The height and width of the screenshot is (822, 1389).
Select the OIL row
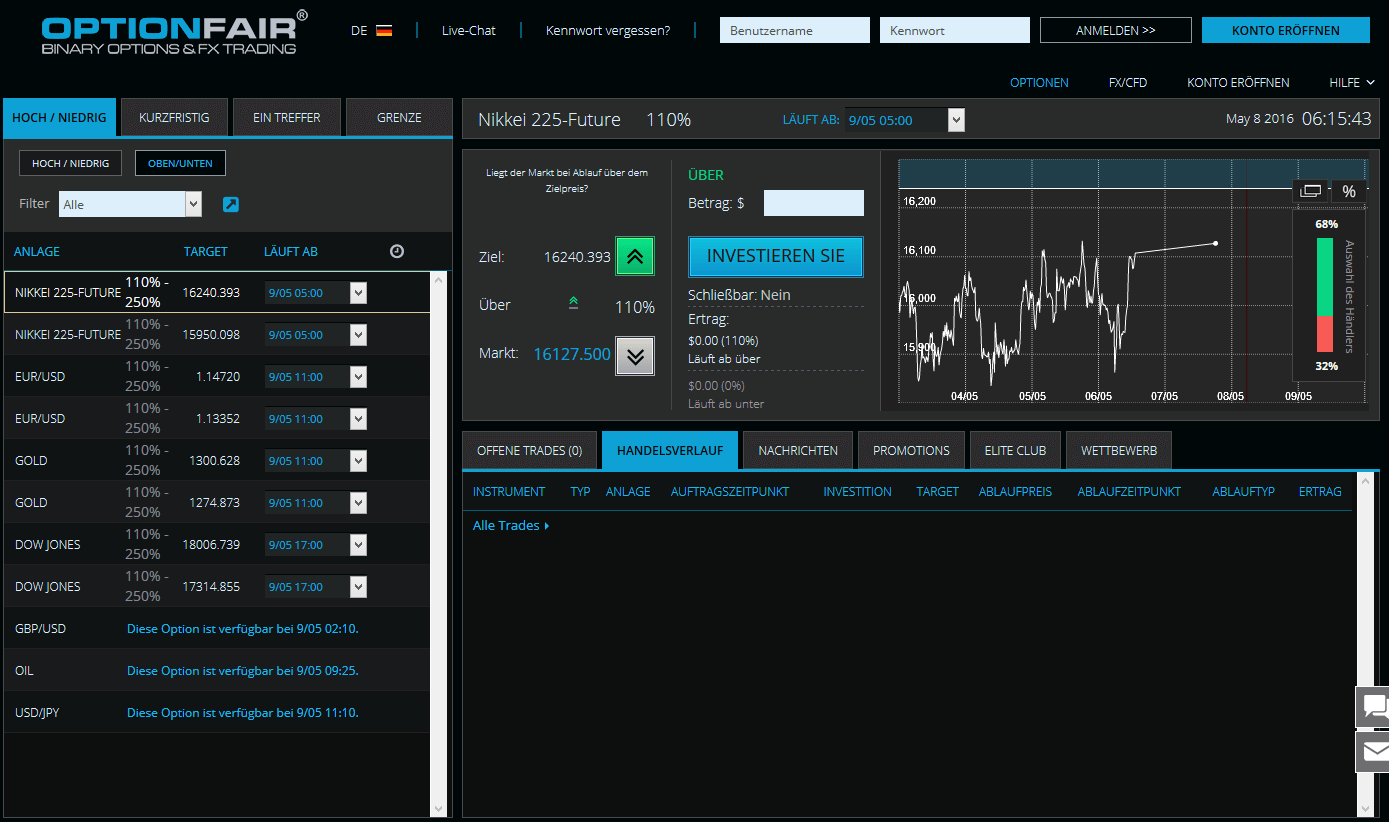(217, 671)
